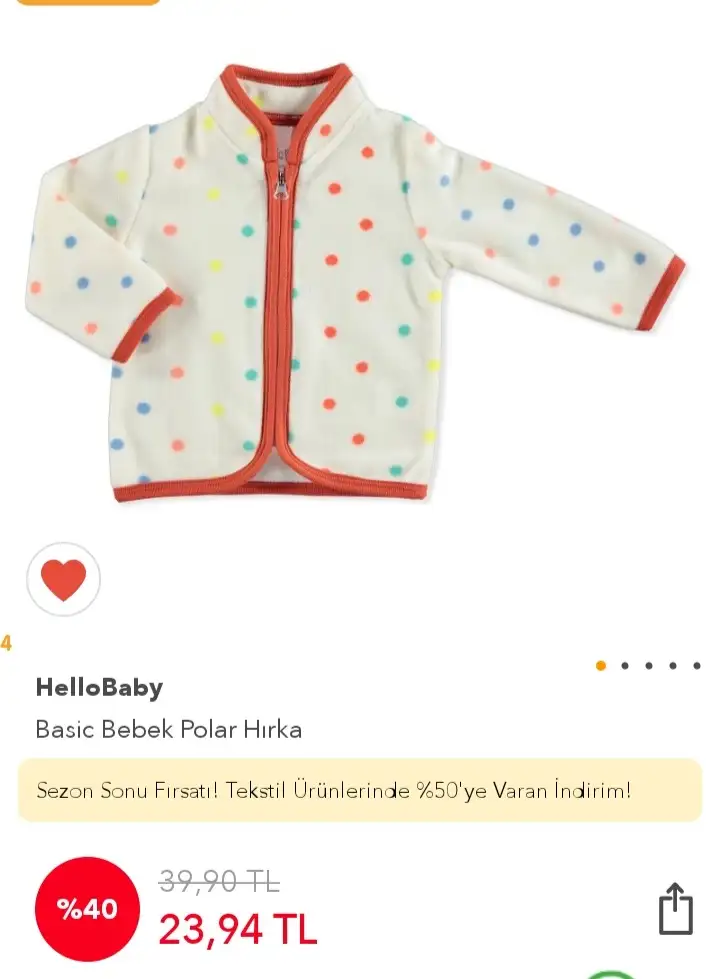Tap the zipper pull on the jacket
The width and height of the screenshot is (720, 979).
coord(282,185)
